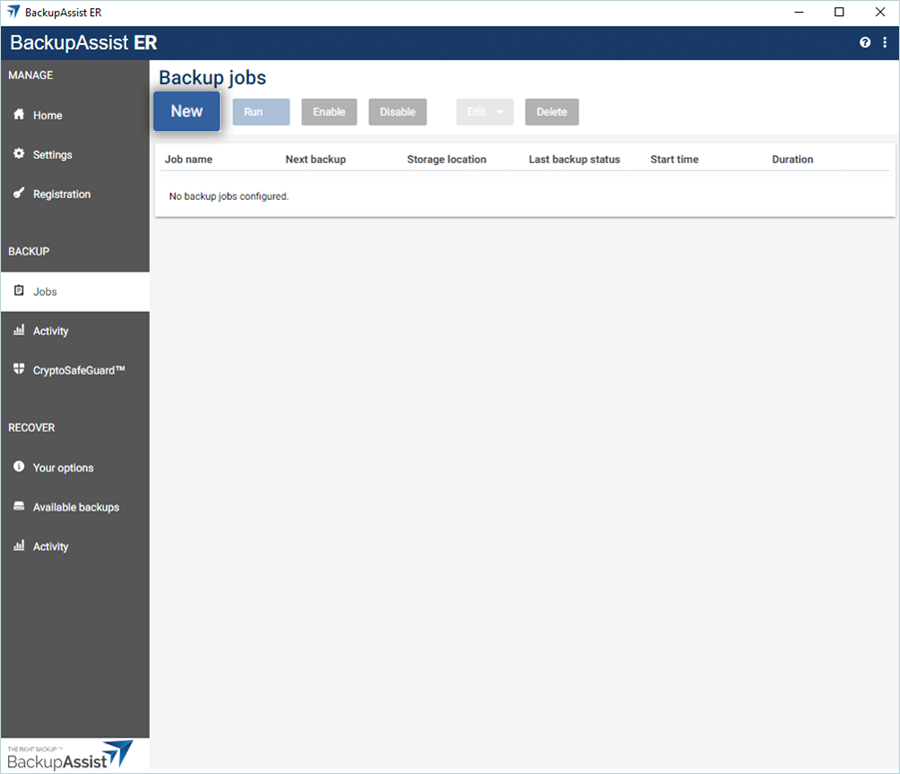Image resolution: width=900 pixels, height=774 pixels.
Task: Click the Home house icon in sidebar
Action: coord(18,115)
